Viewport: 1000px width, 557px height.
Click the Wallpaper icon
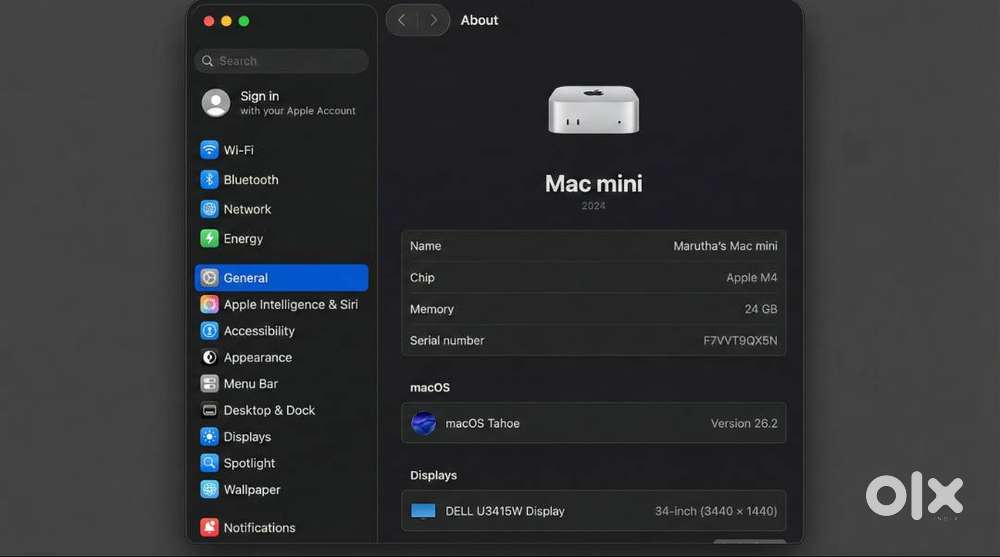(209, 490)
